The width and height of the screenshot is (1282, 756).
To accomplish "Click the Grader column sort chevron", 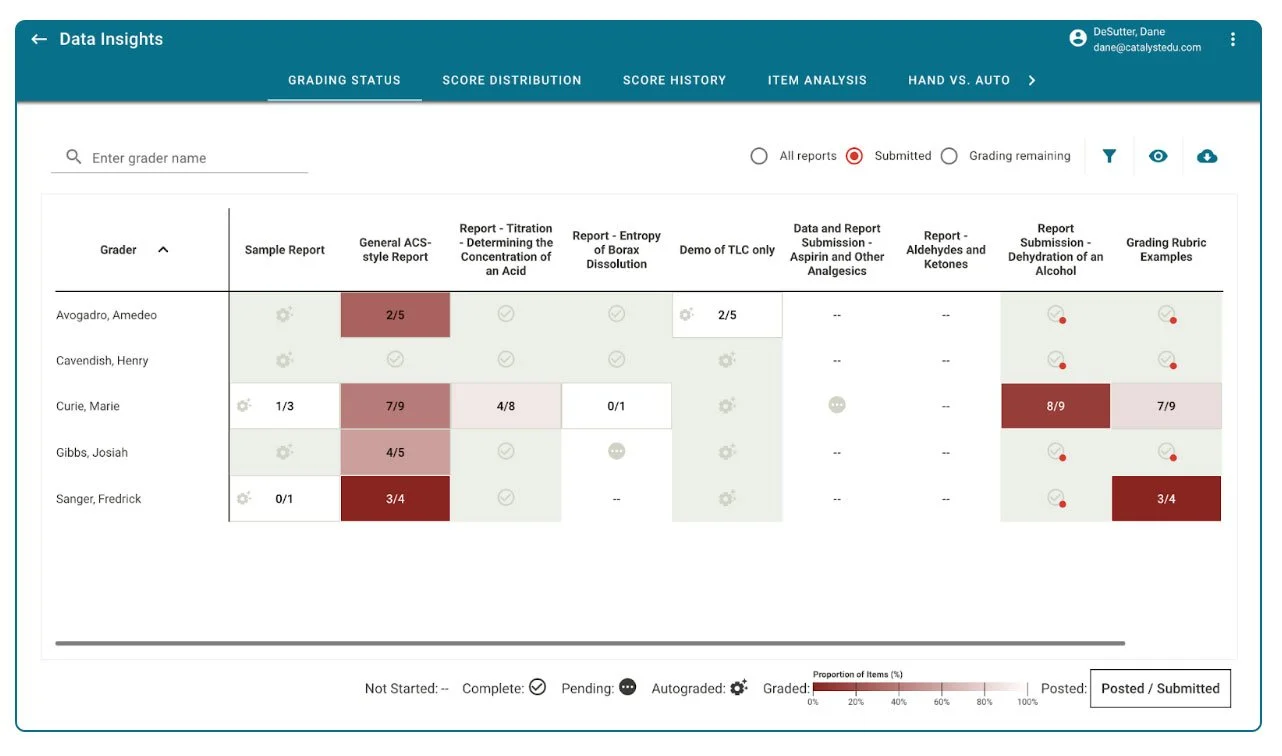I will tap(162, 249).
